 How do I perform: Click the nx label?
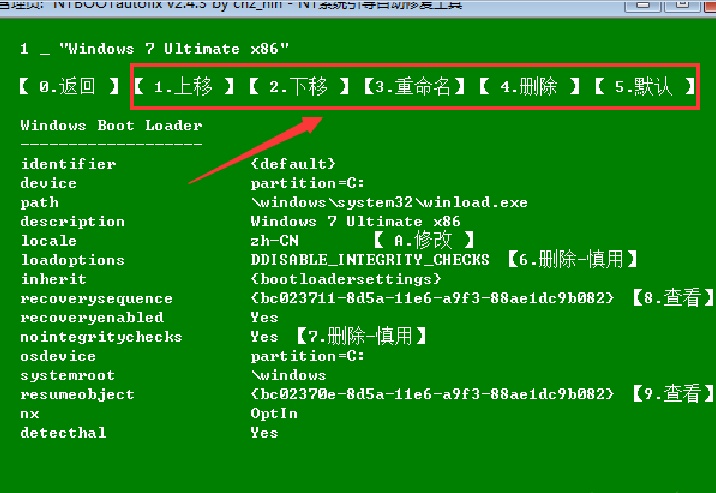coord(30,414)
